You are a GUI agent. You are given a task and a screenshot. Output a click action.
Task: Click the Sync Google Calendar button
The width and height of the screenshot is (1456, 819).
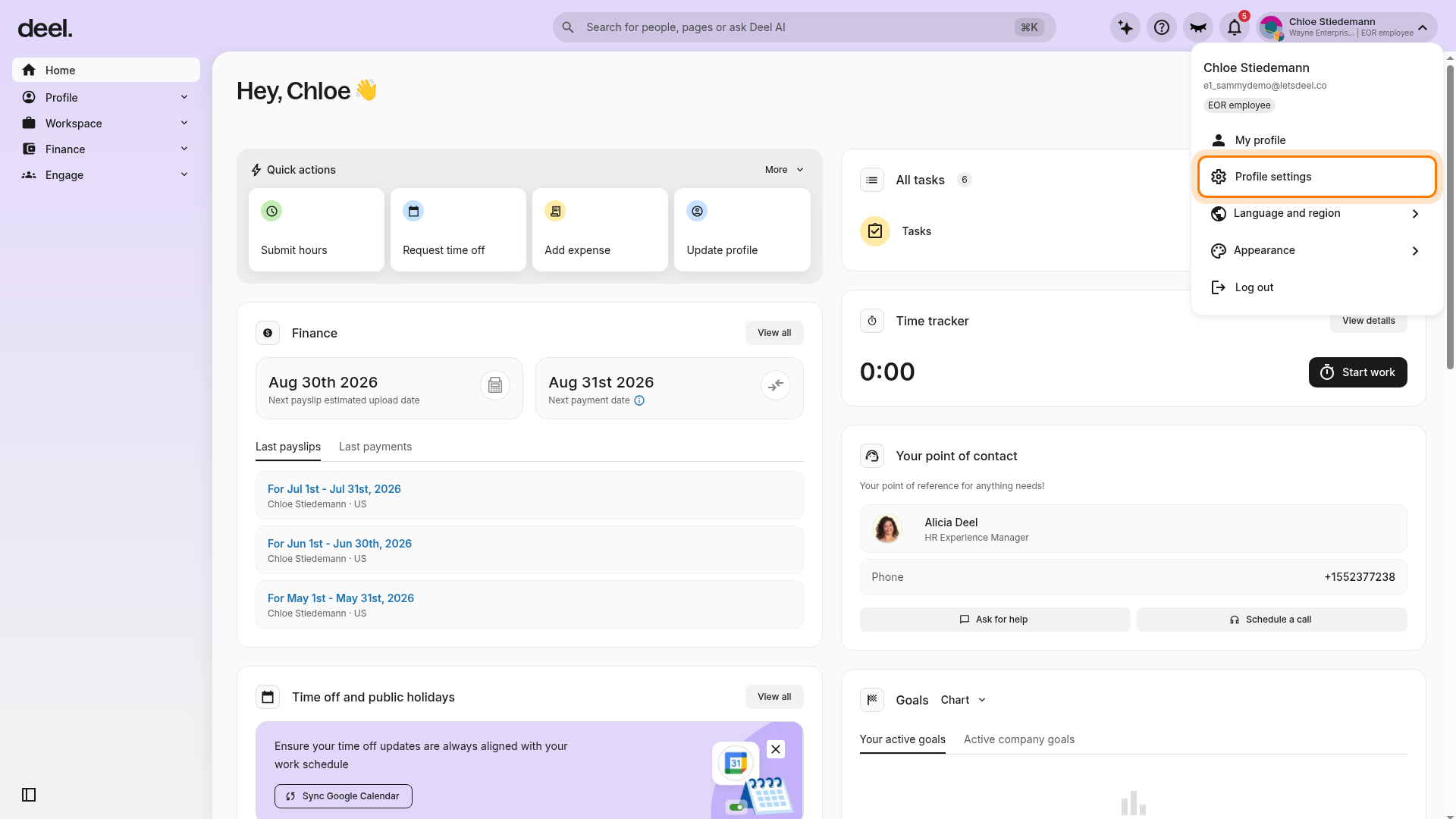click(x=344, y=796)
